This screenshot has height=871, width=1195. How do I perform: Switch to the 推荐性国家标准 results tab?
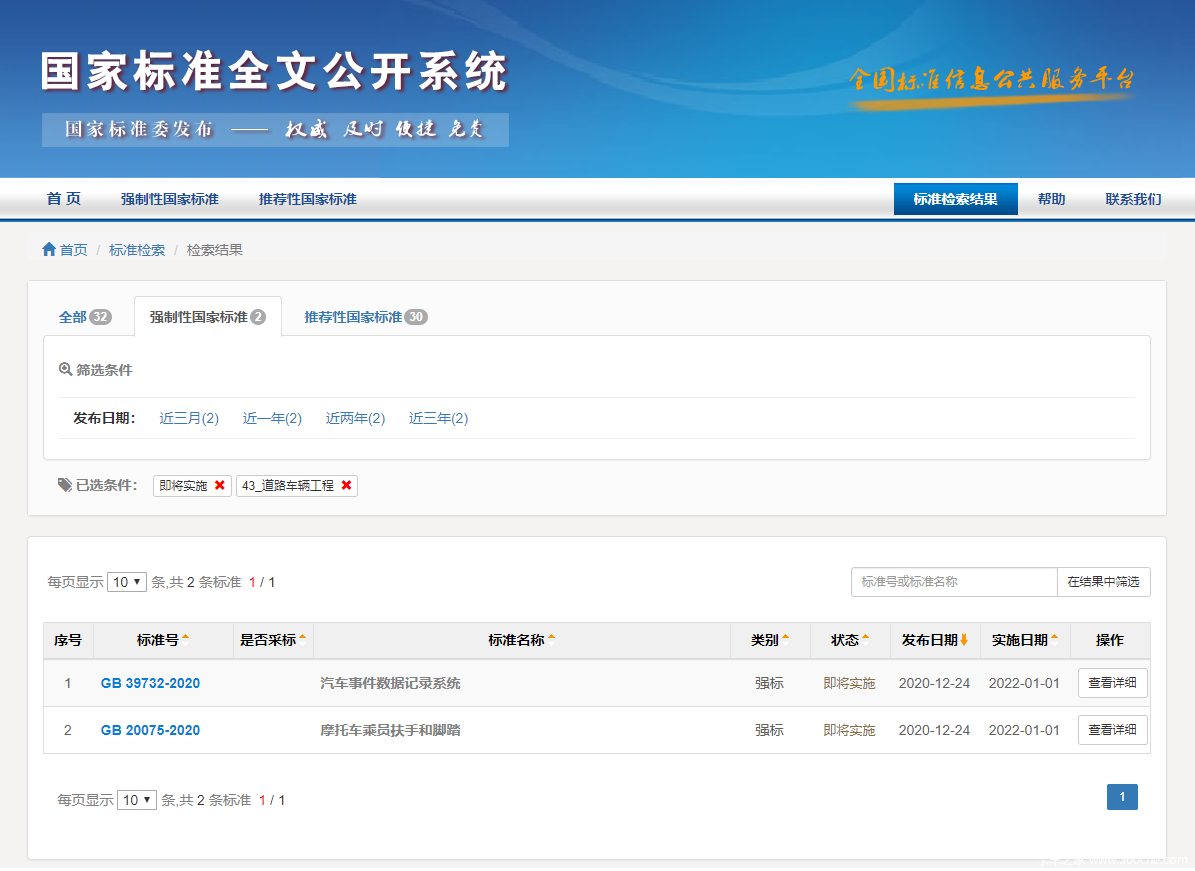coord(365,317)
